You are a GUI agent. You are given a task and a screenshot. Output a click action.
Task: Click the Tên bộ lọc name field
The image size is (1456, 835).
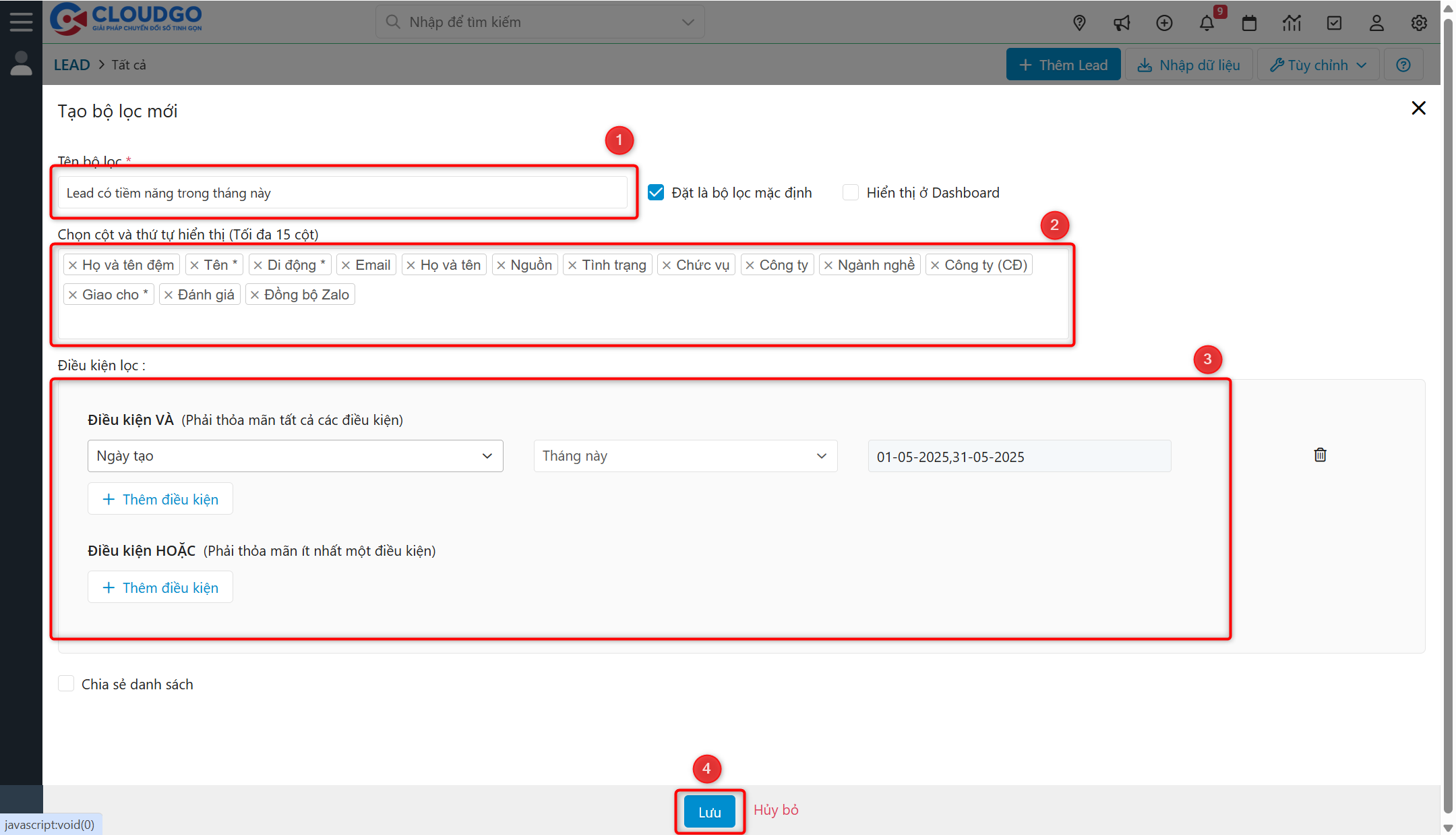tap(342, 193)
